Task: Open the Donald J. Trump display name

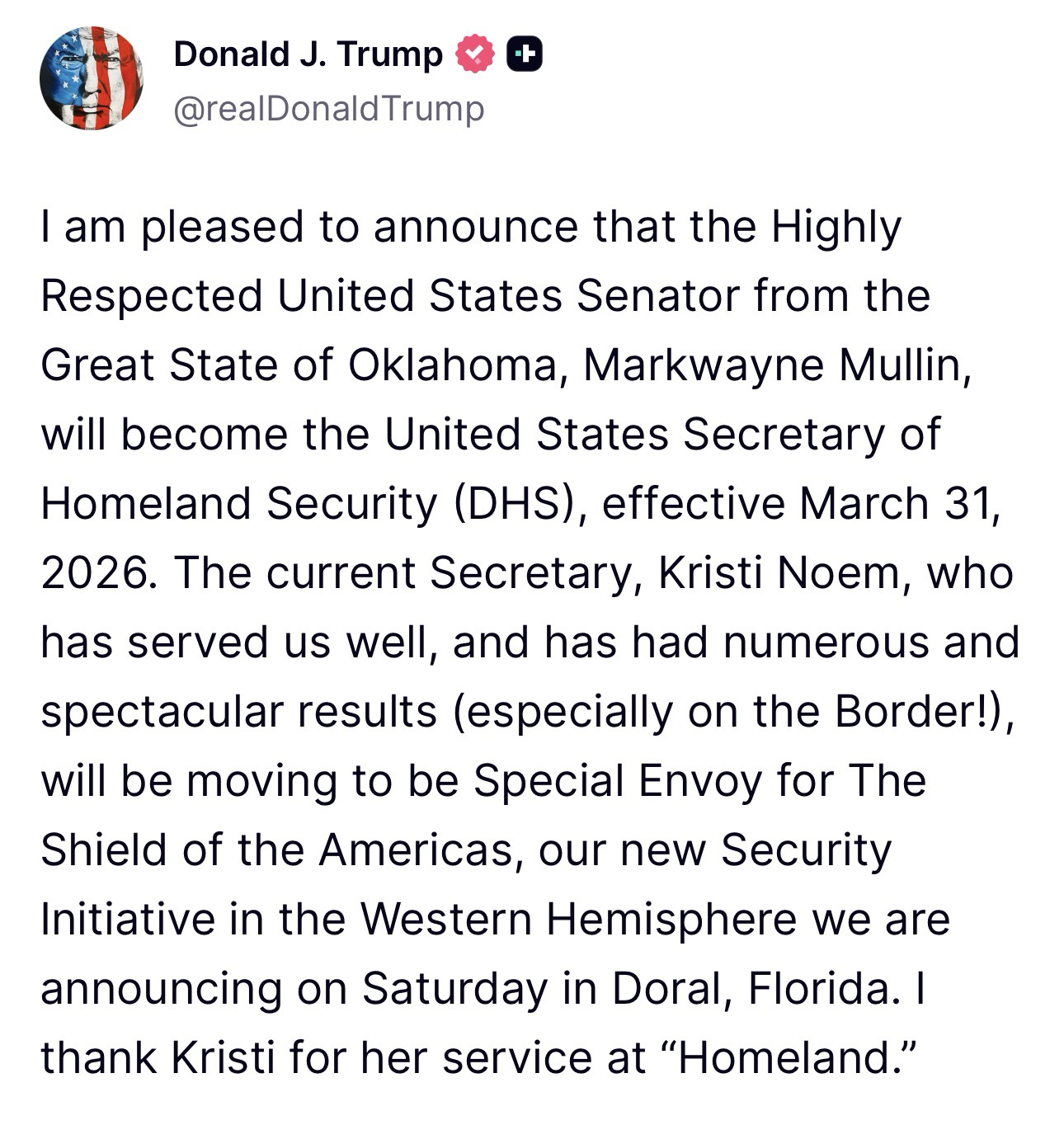Action: point(308,54)
